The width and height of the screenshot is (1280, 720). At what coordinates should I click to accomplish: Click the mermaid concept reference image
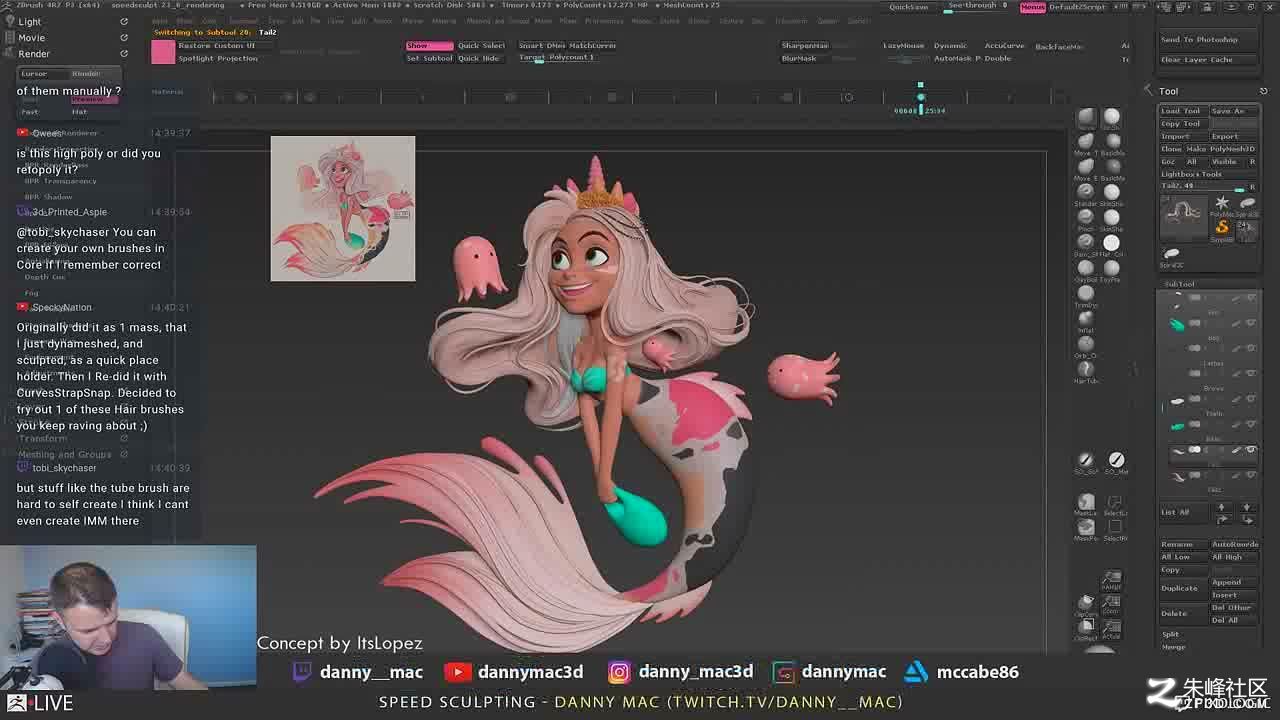point(343,209)
